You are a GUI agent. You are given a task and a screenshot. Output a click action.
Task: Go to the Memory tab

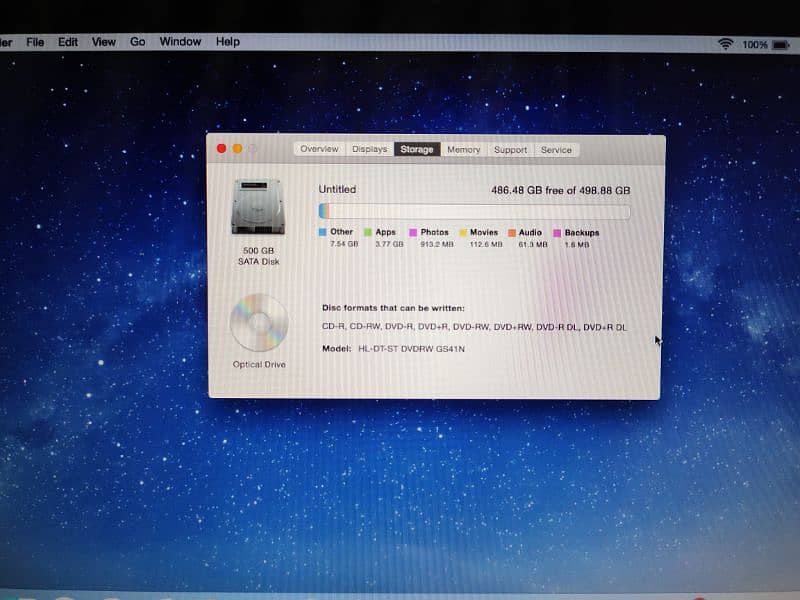click(x=463, y=149)
